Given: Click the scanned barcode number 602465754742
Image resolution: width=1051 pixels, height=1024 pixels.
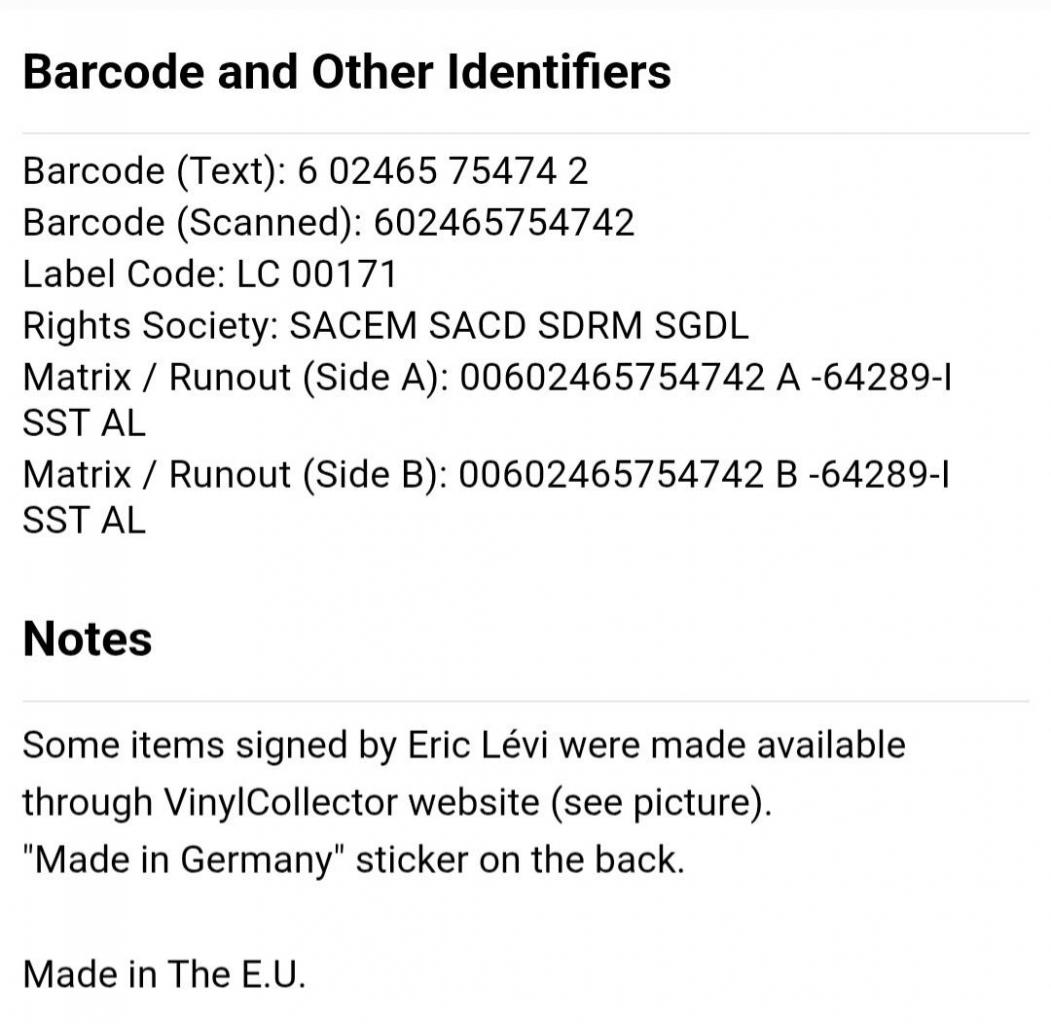Looking at the screenshot, I should [x=504, y=222].
